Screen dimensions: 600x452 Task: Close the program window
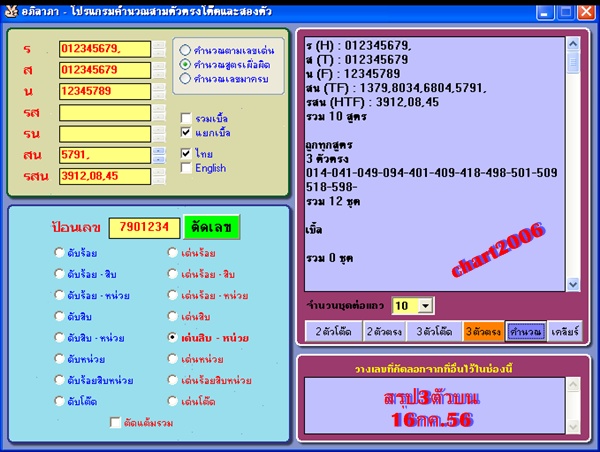(586, 12)
